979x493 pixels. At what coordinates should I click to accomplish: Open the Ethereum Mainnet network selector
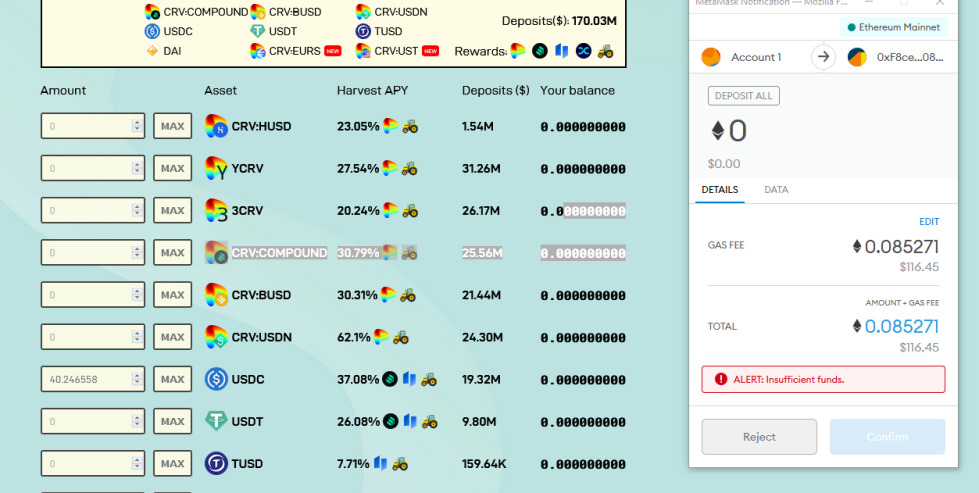[893, 27]
